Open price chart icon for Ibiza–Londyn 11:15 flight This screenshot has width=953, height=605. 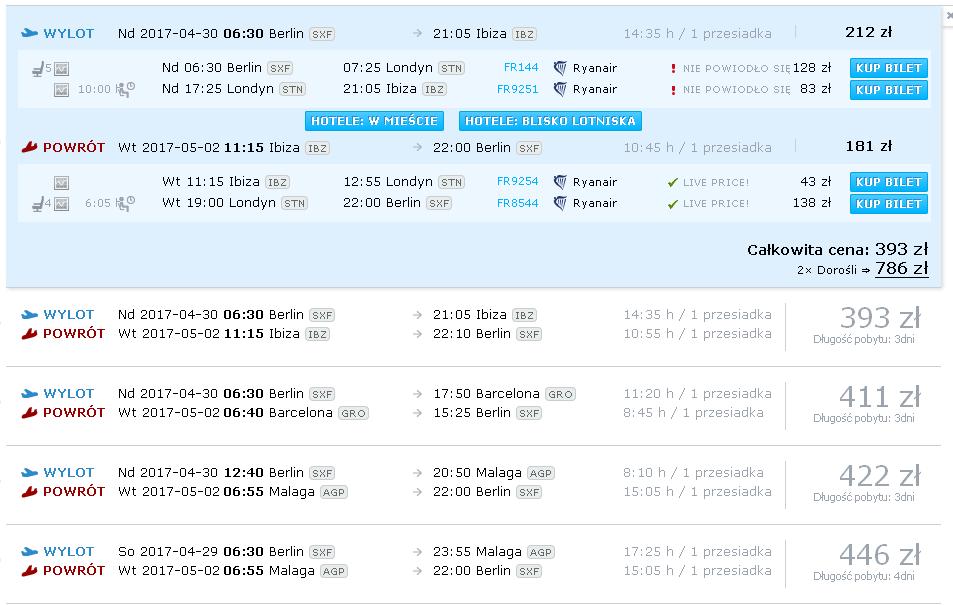(x=61, y=182)
